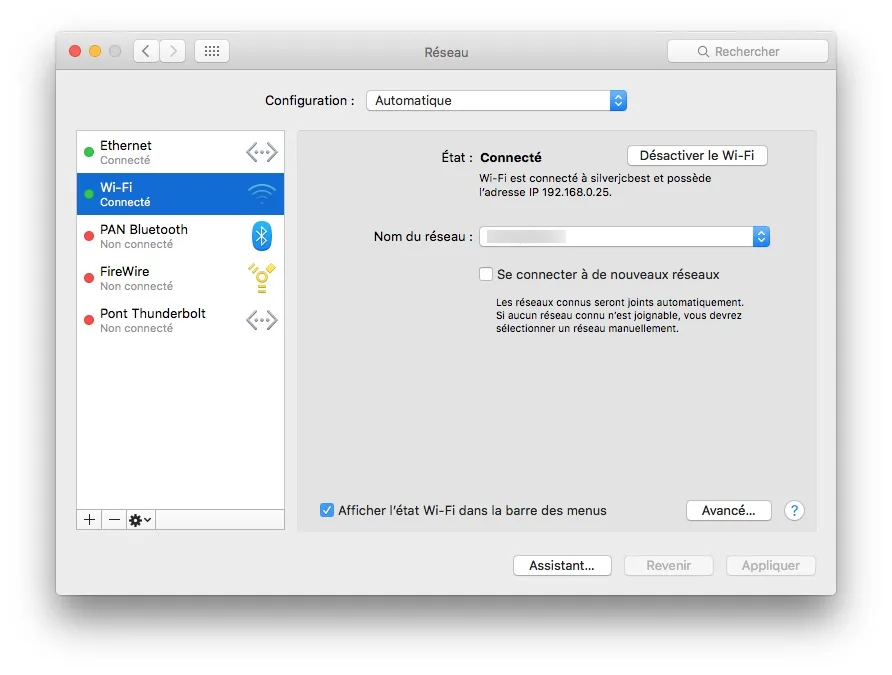The height and width of the screenshot is (675, 892).
Task: Uncheck showing Wi-Fi status in menu bar
Action: [326, 510]
